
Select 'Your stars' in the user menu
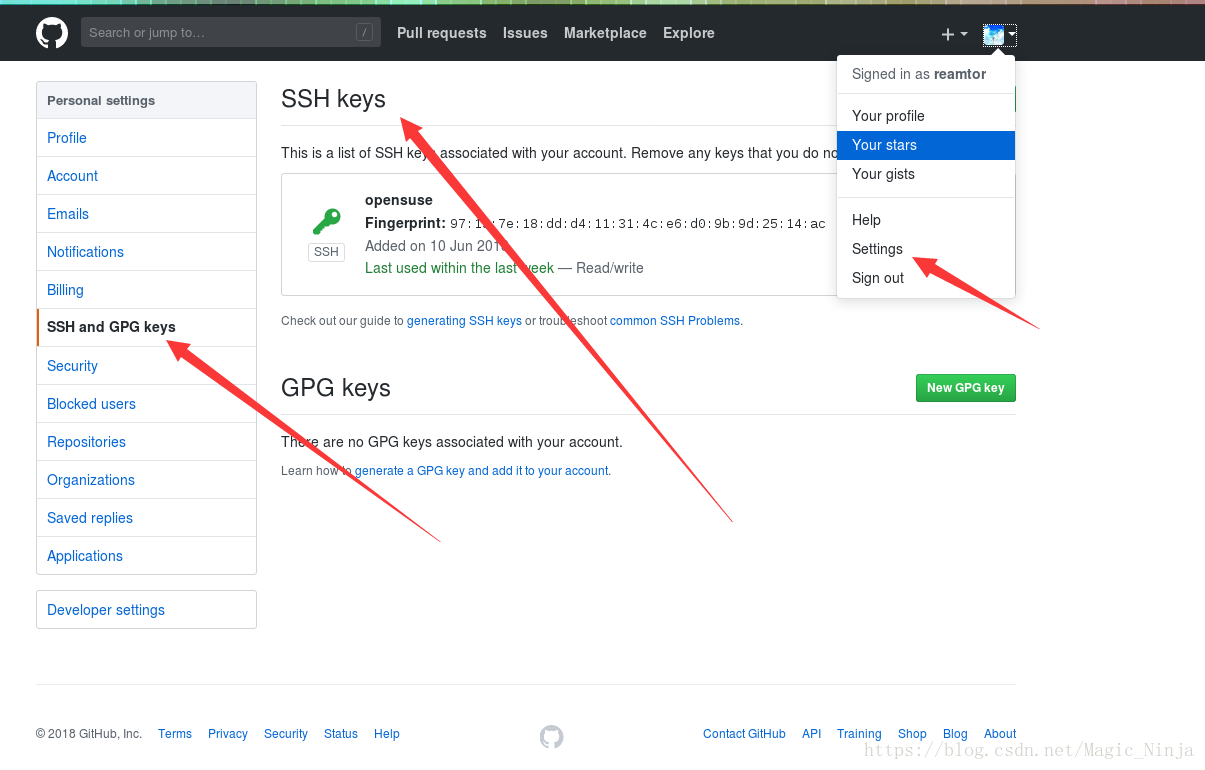926,145
